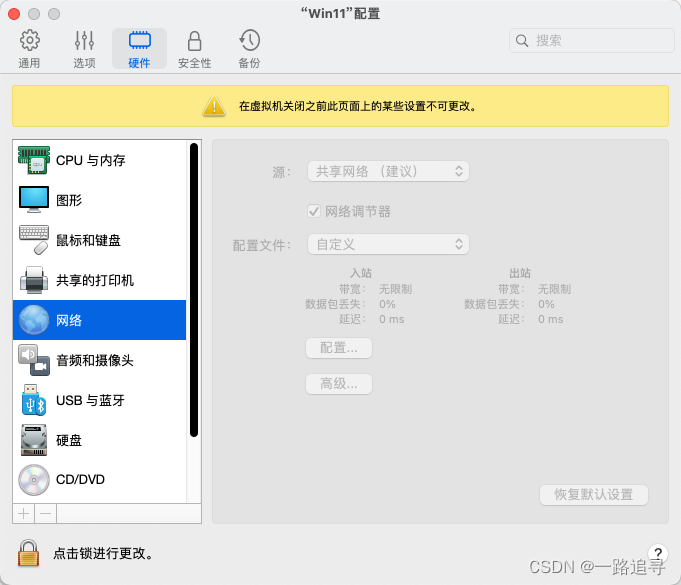Click the 共享的打印机 printer icon

click(x=34, y=280)
